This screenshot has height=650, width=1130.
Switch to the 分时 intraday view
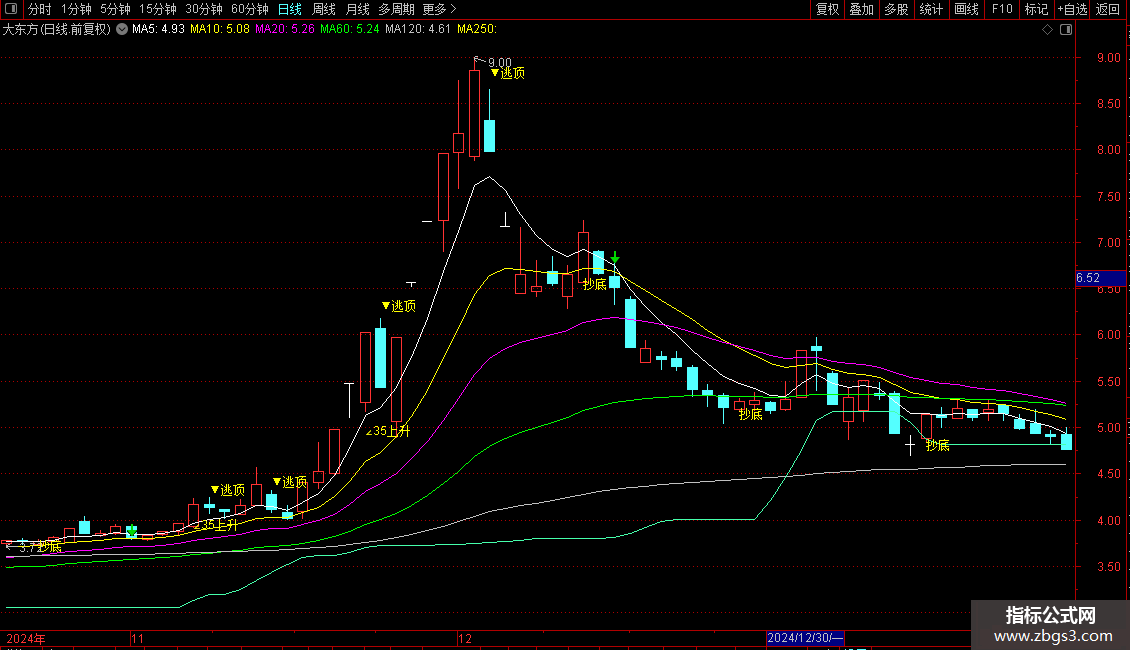[x=40, y=10]
